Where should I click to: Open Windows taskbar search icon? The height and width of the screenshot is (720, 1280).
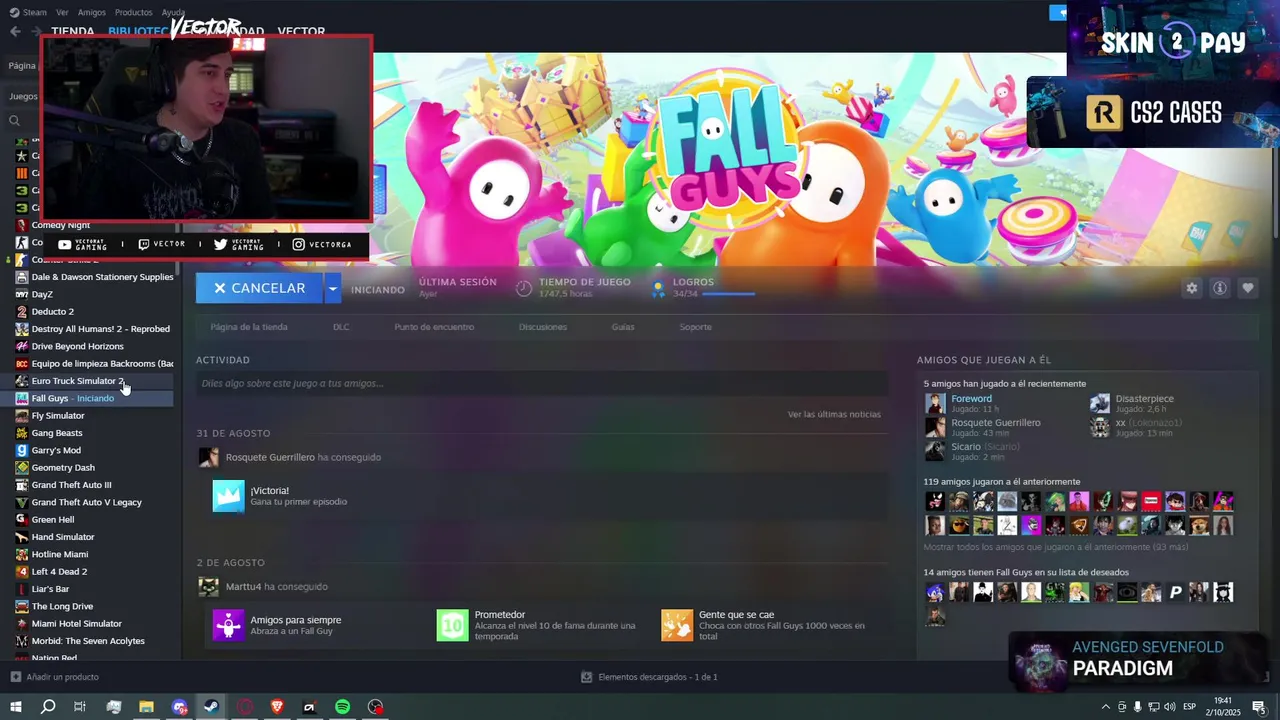pyautogui.click(x=48, y=707)
